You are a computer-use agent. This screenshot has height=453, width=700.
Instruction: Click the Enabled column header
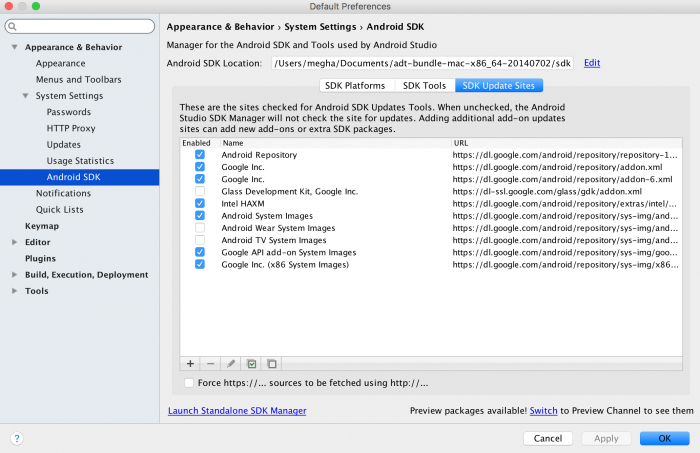pyautogui.click(x=196, y=143)
